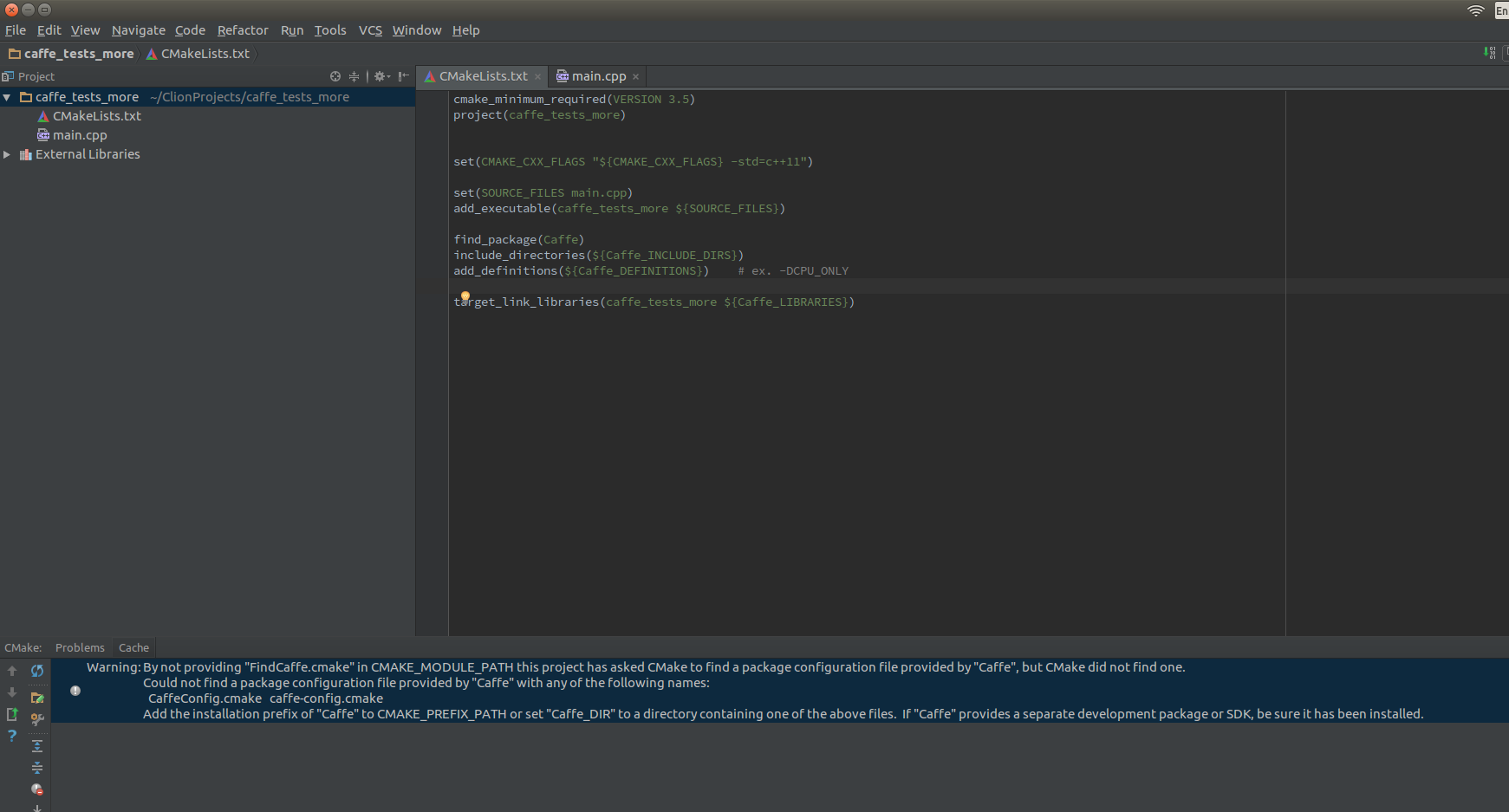Click the set(CMAKE_CXX_FLAGS ...) line
The width and height of the screenshot is (1509, 812).
tap(633, 162)
